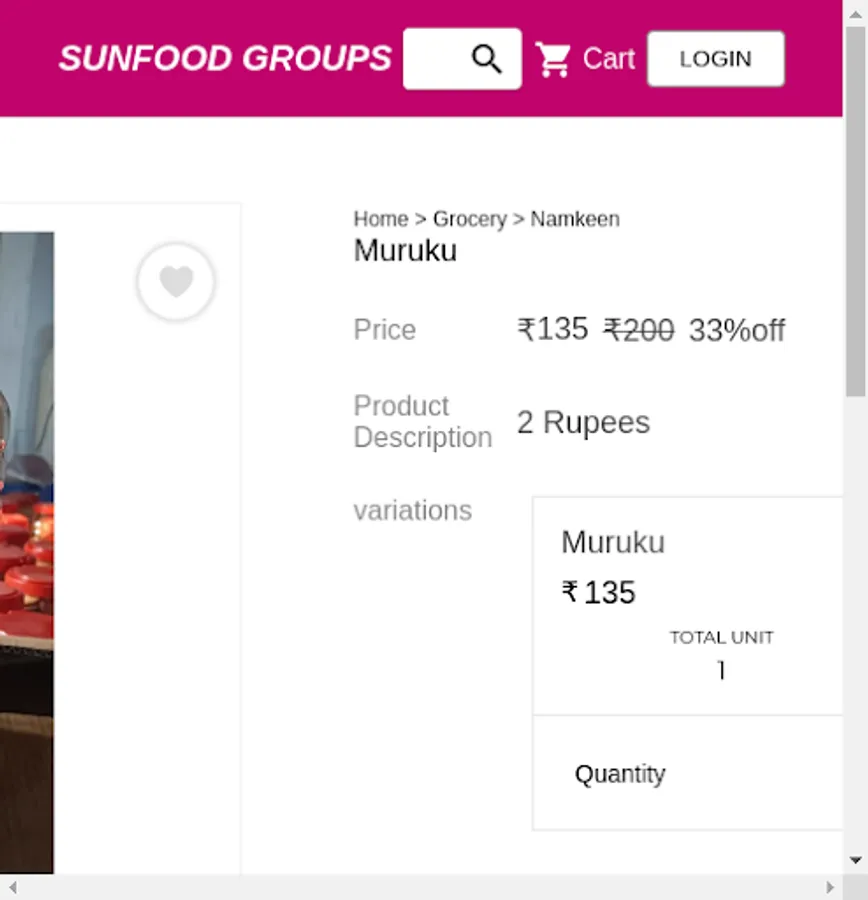
Task: Go to Home in the breadcrumb
Action: pos(380,219)
